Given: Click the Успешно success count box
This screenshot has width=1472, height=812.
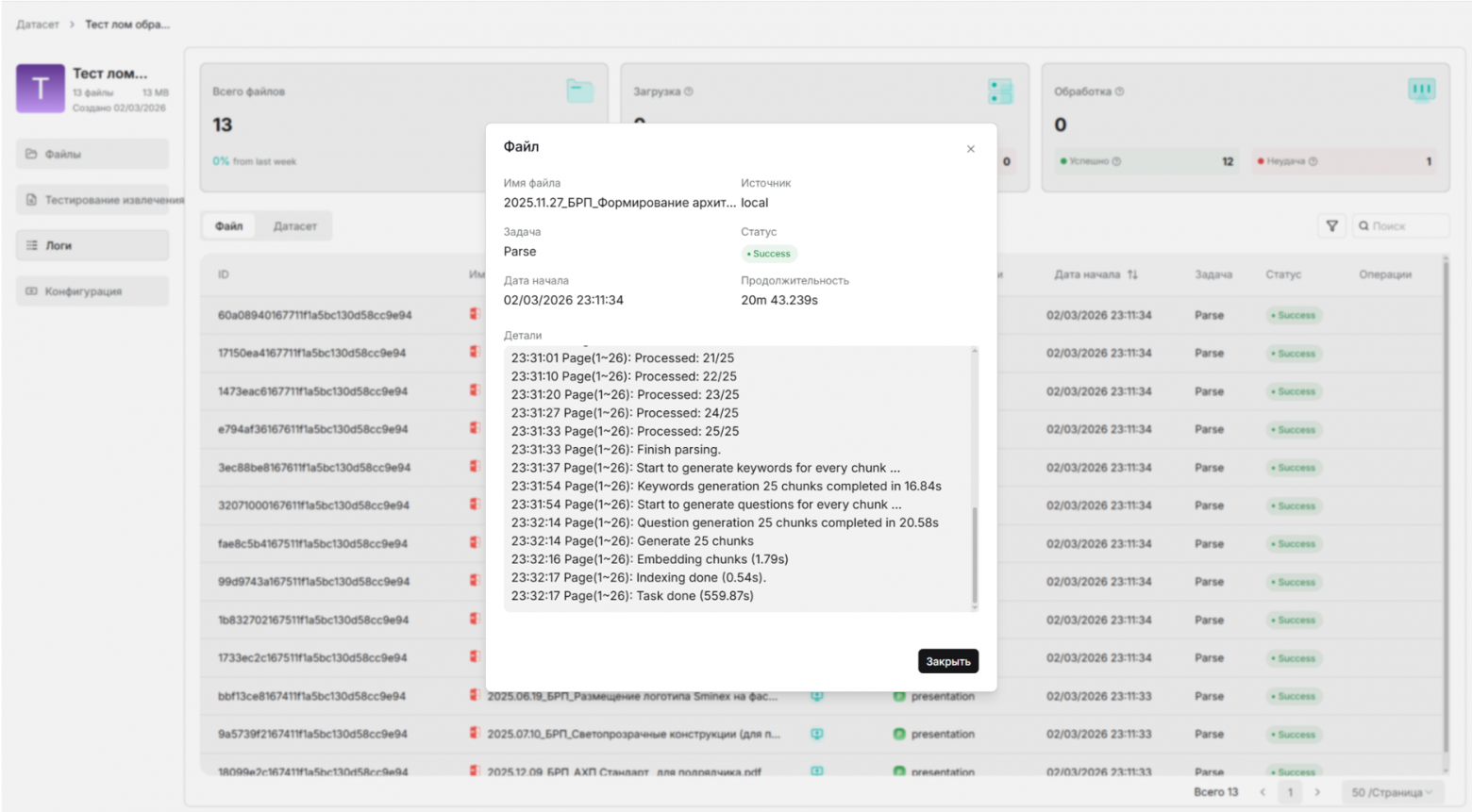Looking at the screenshot, I should tap(1146, 161).
